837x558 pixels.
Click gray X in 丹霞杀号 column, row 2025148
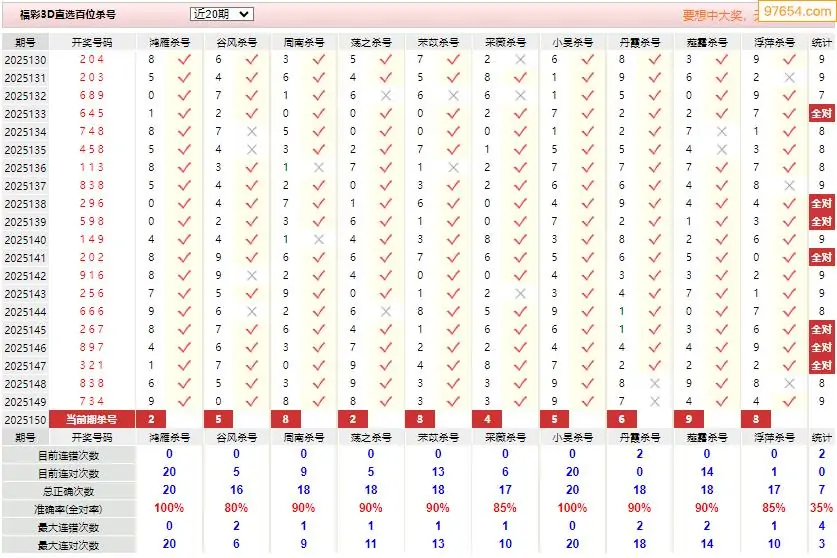coord(655,383)
